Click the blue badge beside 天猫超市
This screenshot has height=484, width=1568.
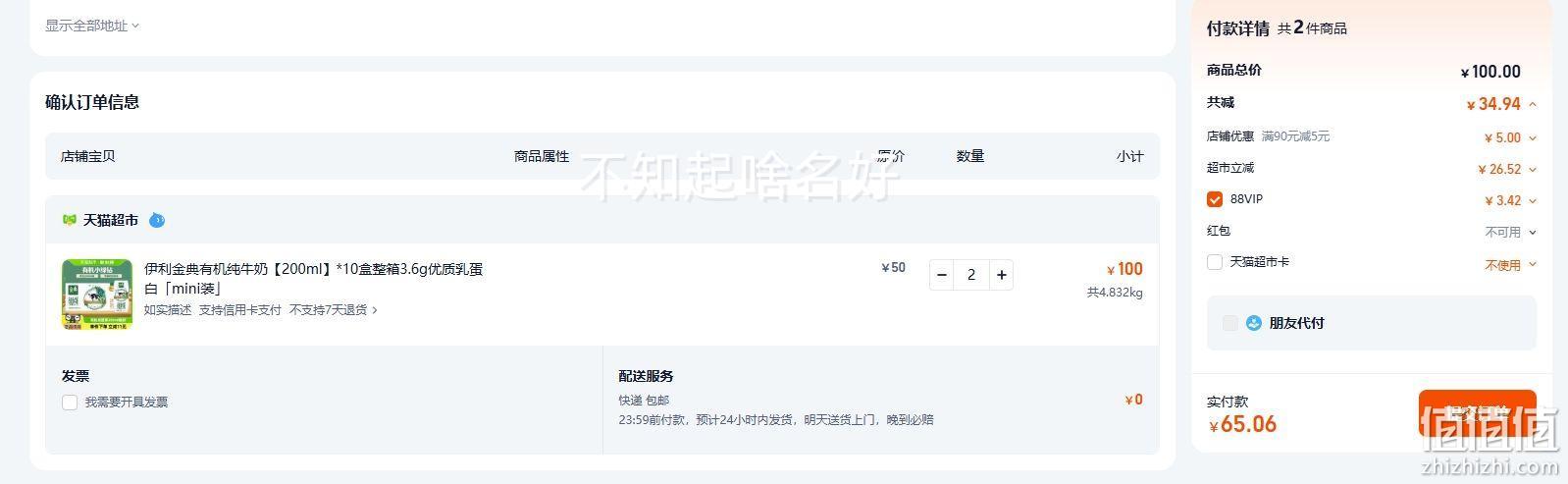coord(157,220)
